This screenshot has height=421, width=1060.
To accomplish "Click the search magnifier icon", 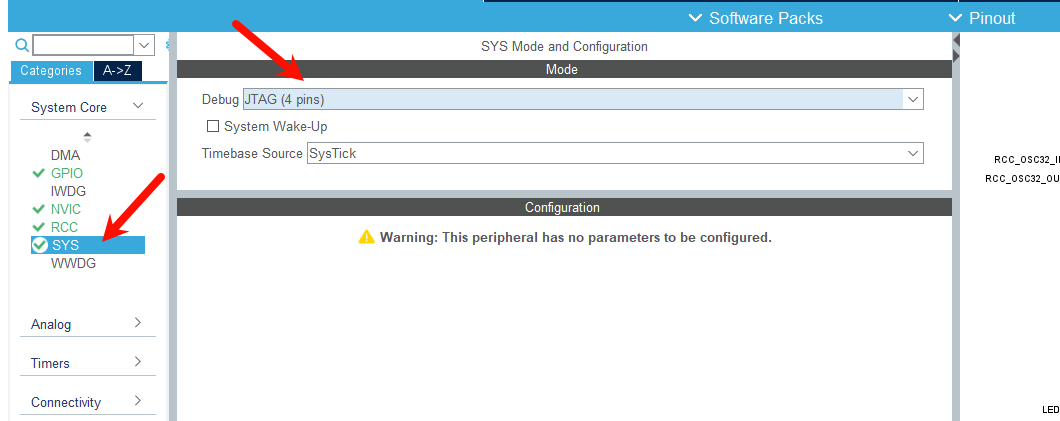I will tap(22, 45).
